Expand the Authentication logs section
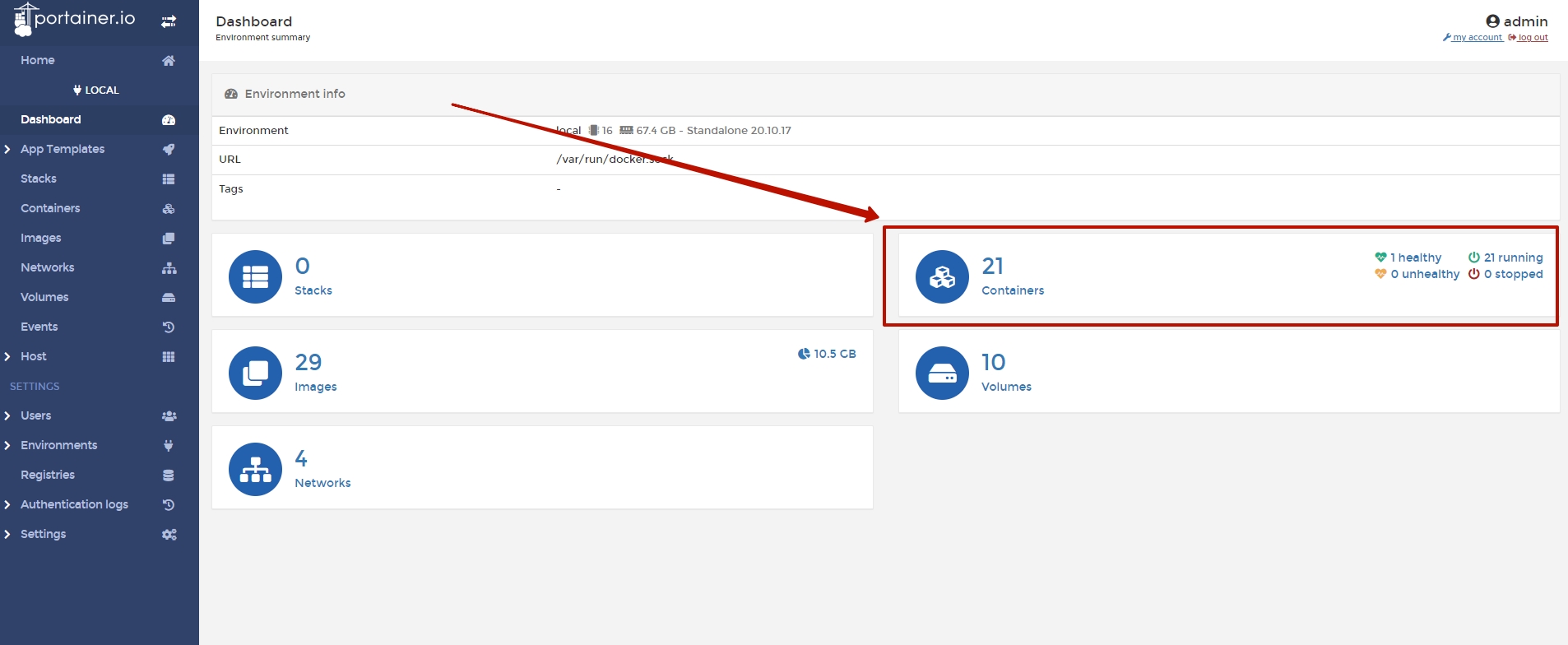 (x=7, y=505)
